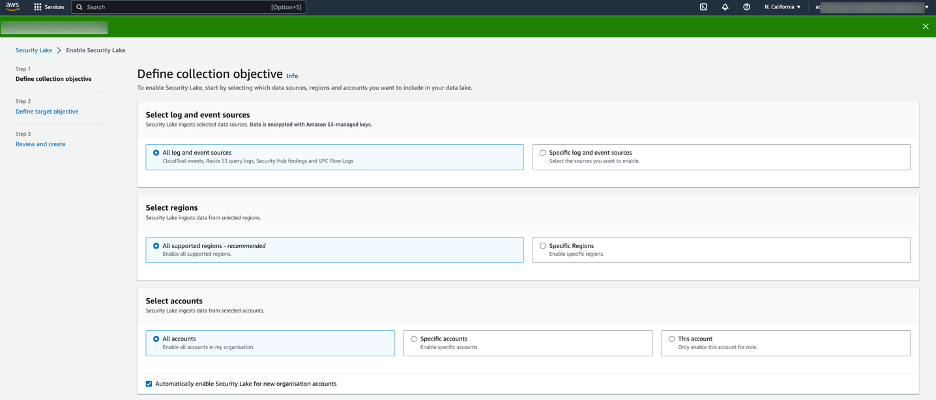The height and width of the screenshot is (400, 936).
Task: Open the help question mark icon
Action: 746,7
